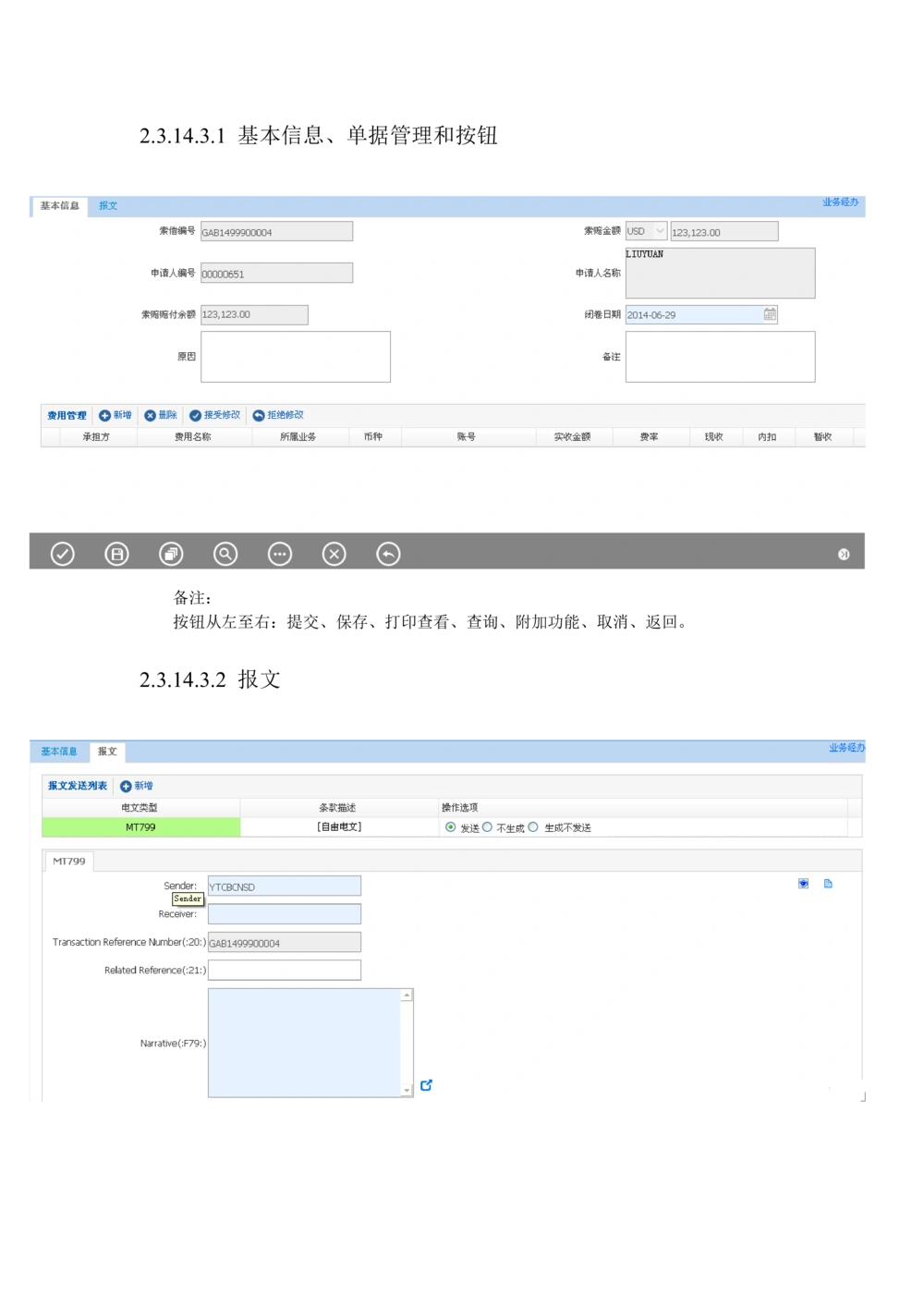Click the pop-out editor icon beside Narrative box
This screenshot has width=924, height=1308.
tap(426, 1085)
